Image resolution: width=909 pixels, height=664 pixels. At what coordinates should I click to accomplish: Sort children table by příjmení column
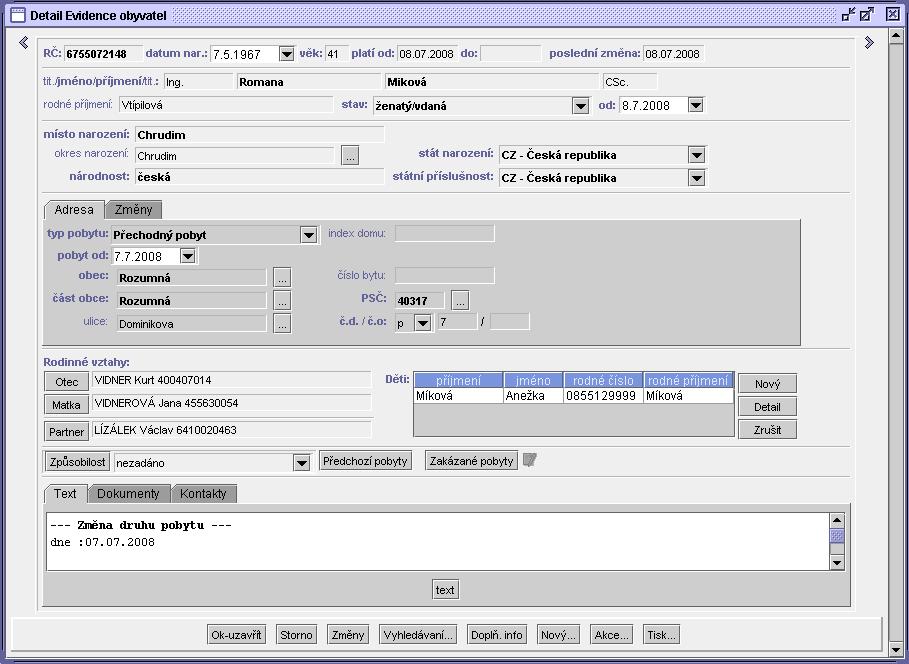pos(459,380)
